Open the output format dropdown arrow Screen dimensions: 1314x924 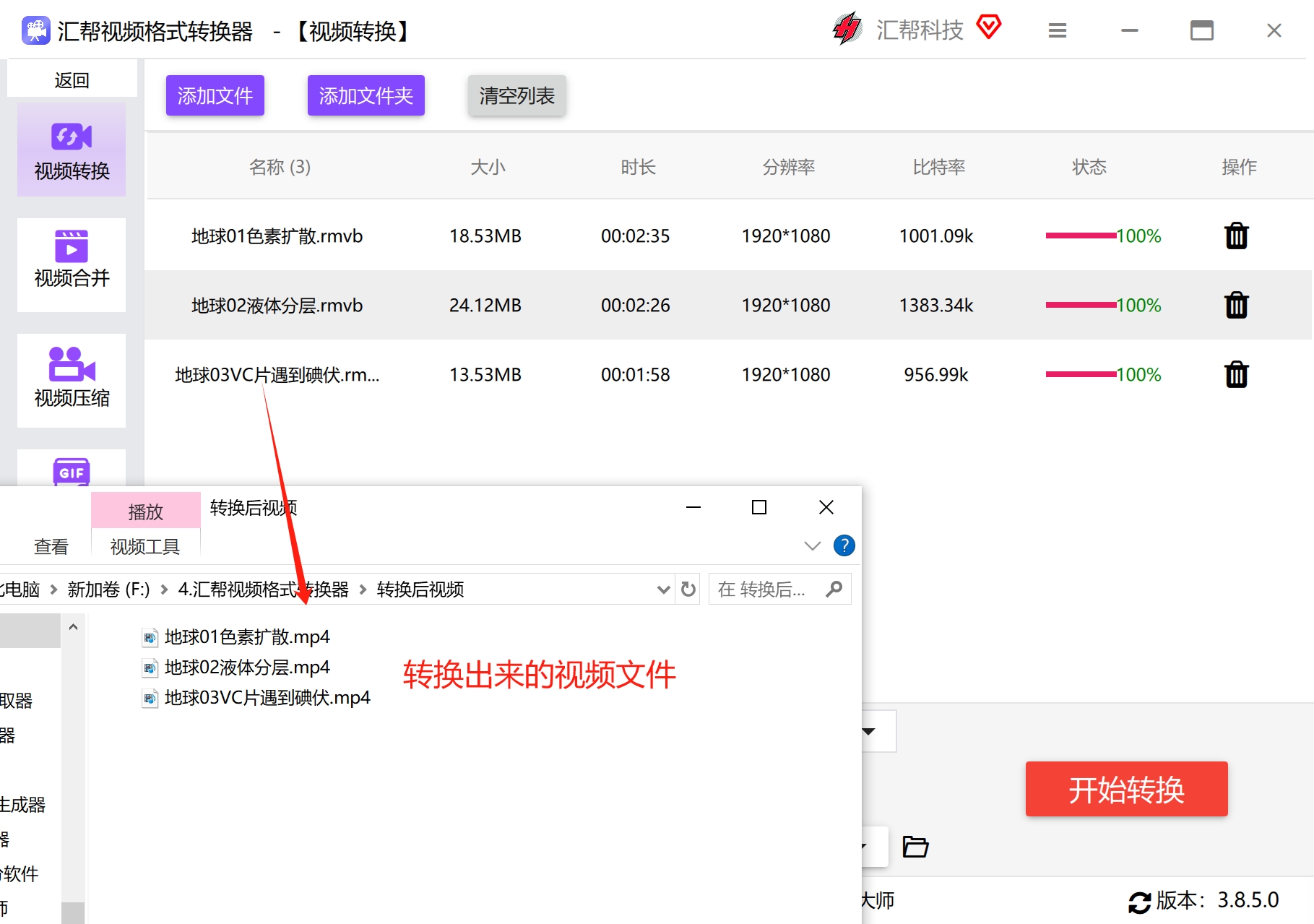[870, 730]
